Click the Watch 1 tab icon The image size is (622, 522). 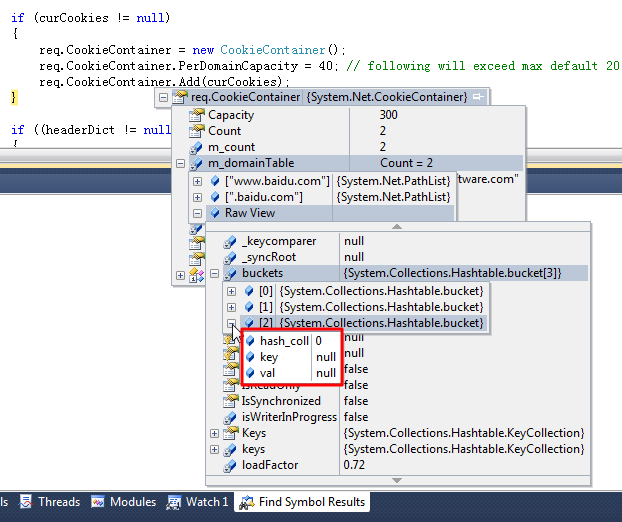[174, 502]
